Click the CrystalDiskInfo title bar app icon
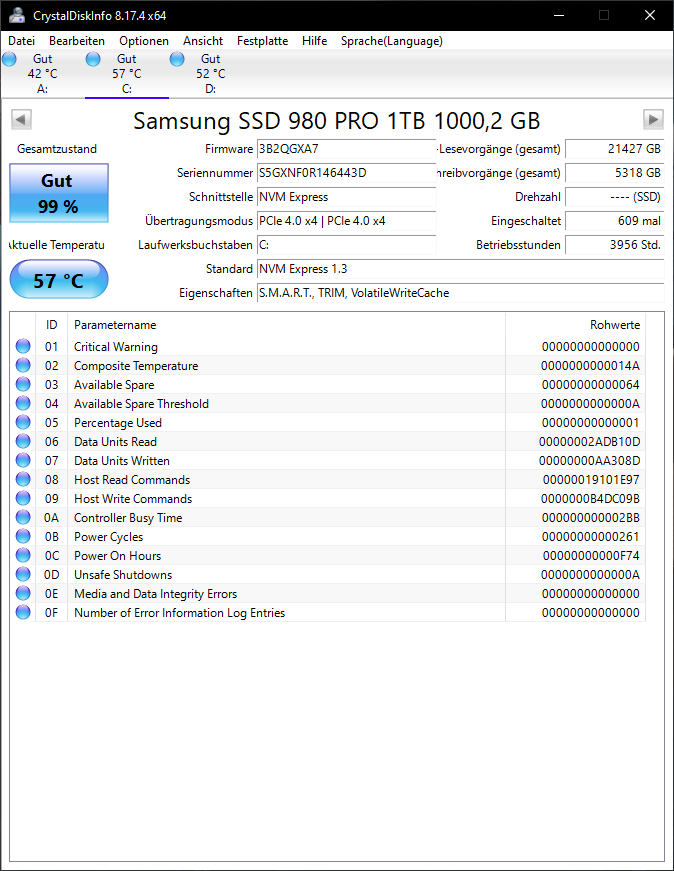The image size is (674, 871). click(x=17, y=16)
